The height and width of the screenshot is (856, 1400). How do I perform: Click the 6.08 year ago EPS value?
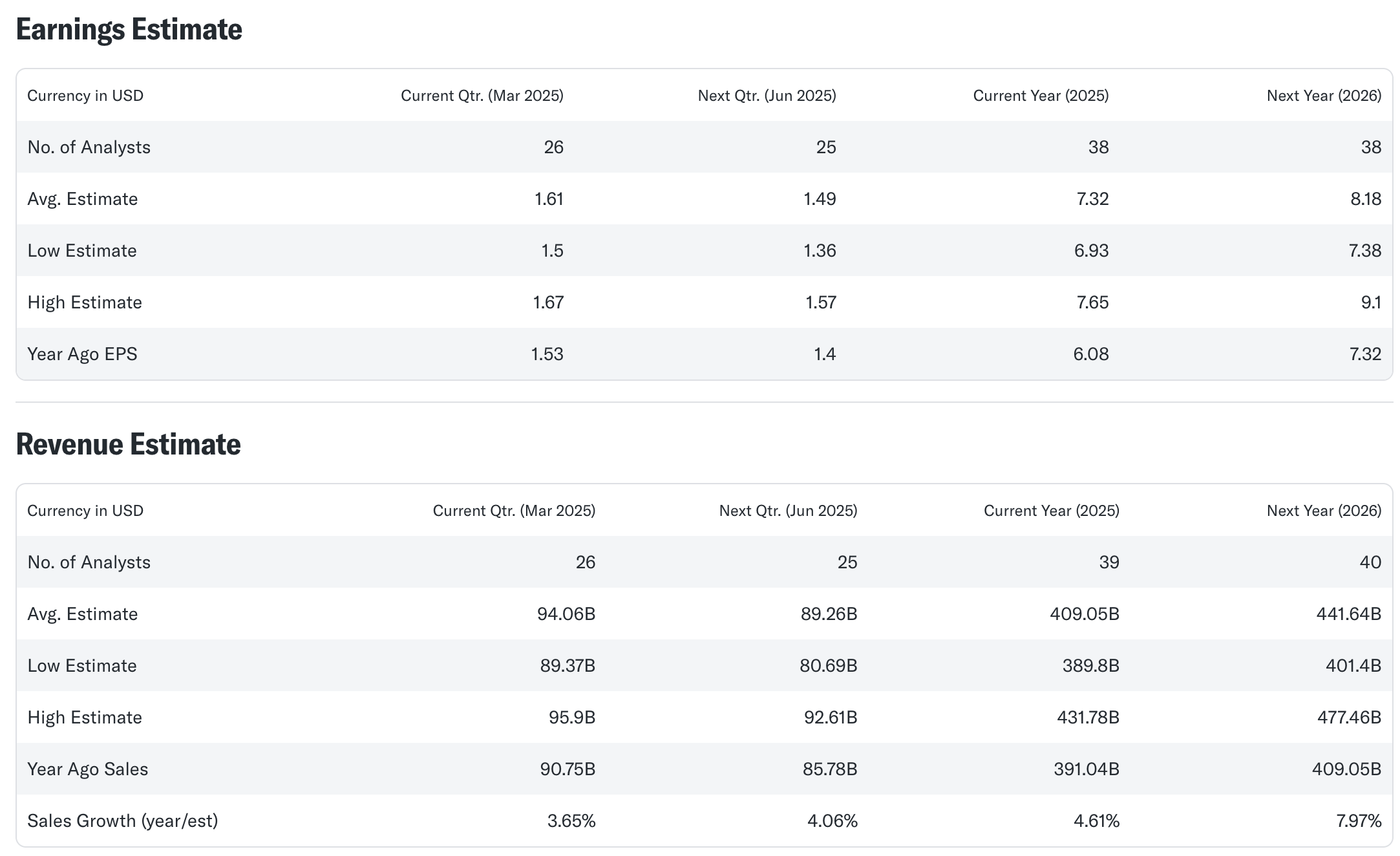1090,354
